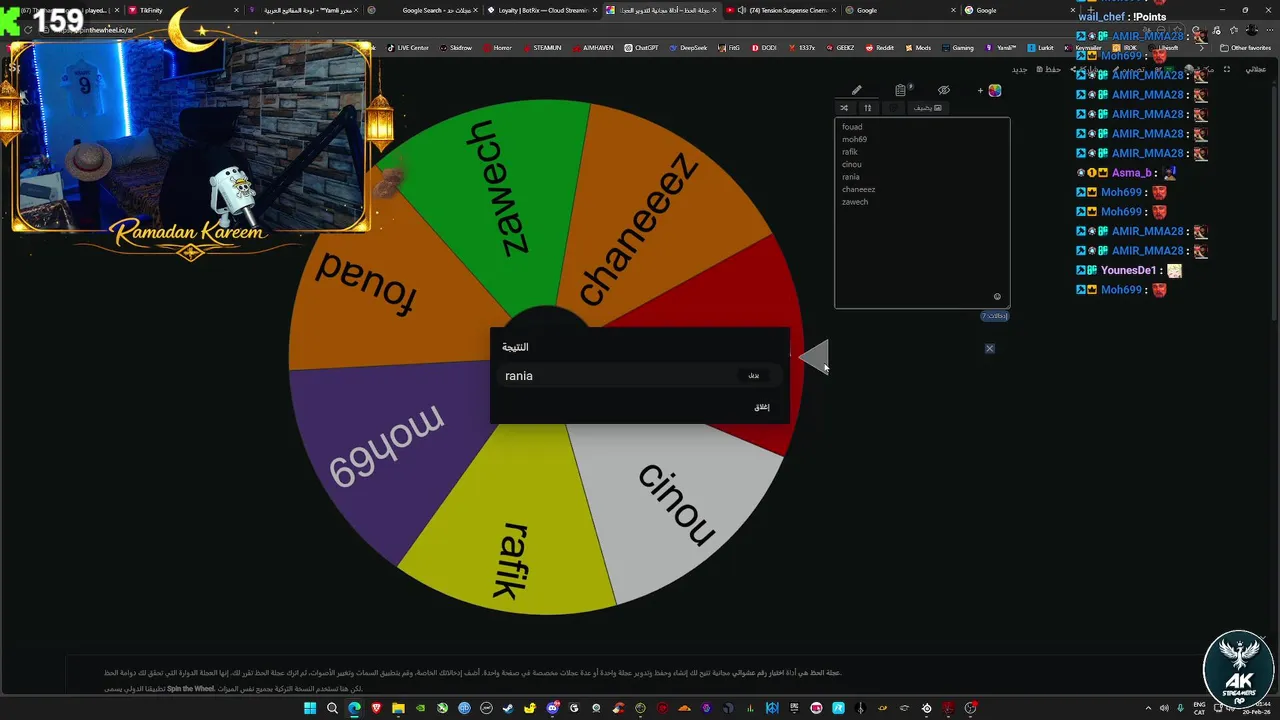Open the Other favorites folder
Screen dimensions: 1280x720
click(x=1245, y=47)
